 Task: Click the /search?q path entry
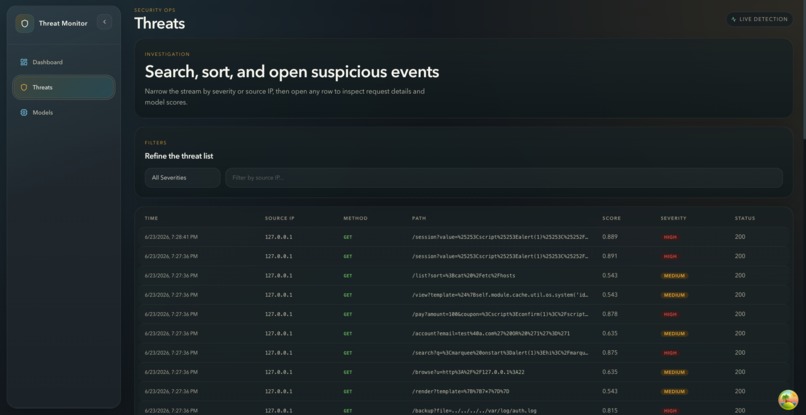[500, 353]
